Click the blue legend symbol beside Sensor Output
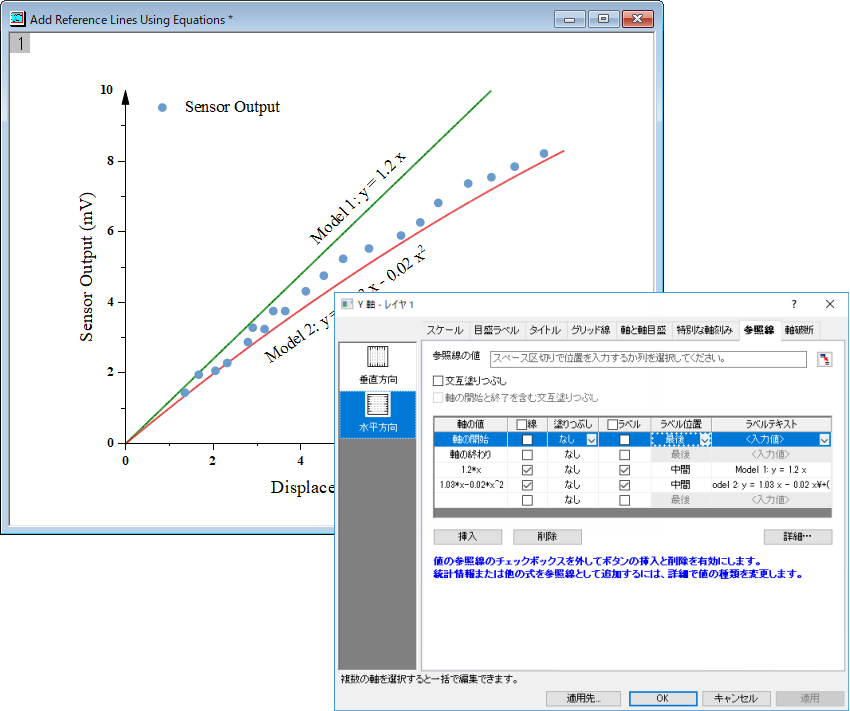Image resolution: width=850 pixels, height=711 pixels. [162, 108]
